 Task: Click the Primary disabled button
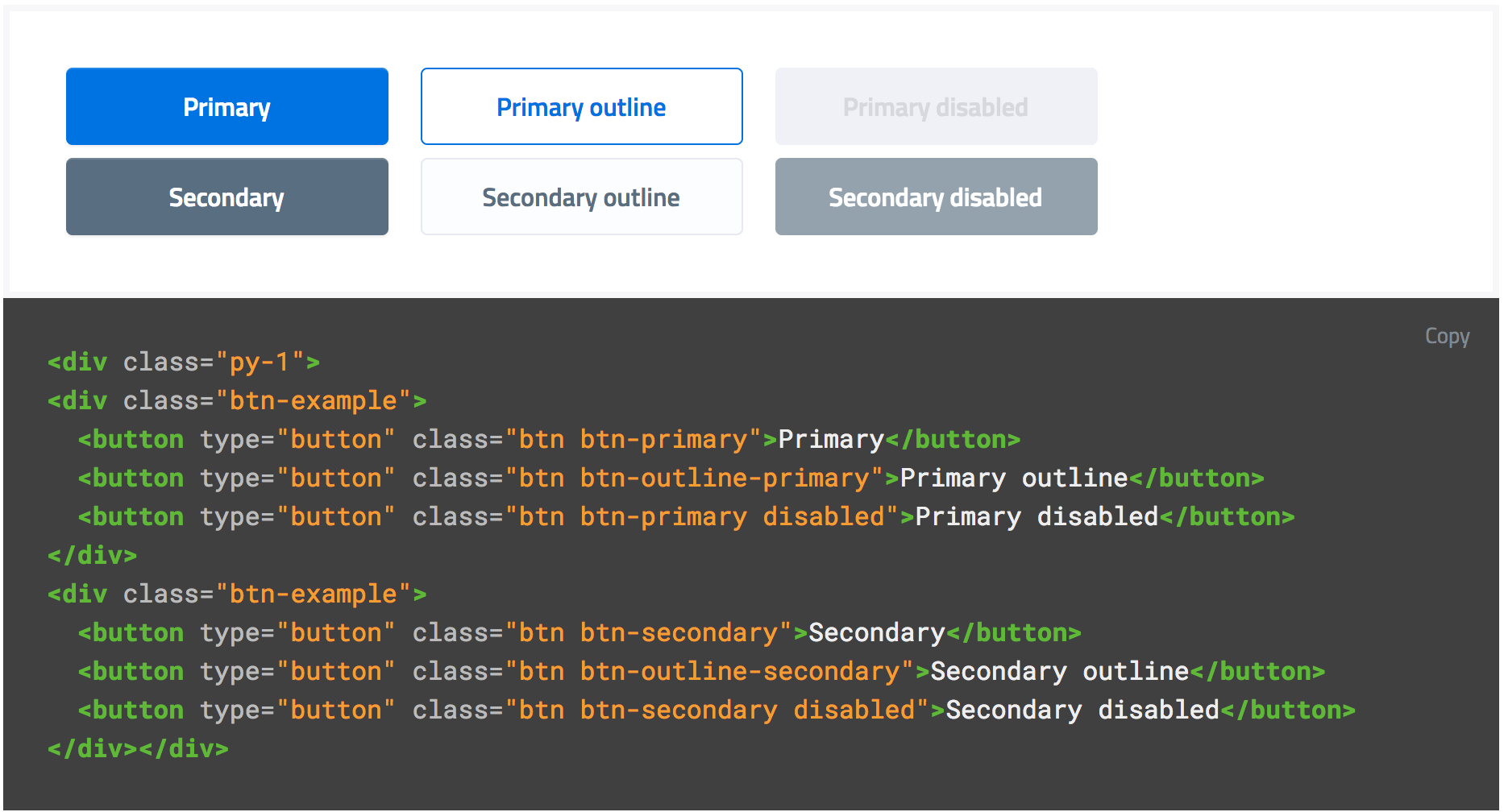click(935, 106)
